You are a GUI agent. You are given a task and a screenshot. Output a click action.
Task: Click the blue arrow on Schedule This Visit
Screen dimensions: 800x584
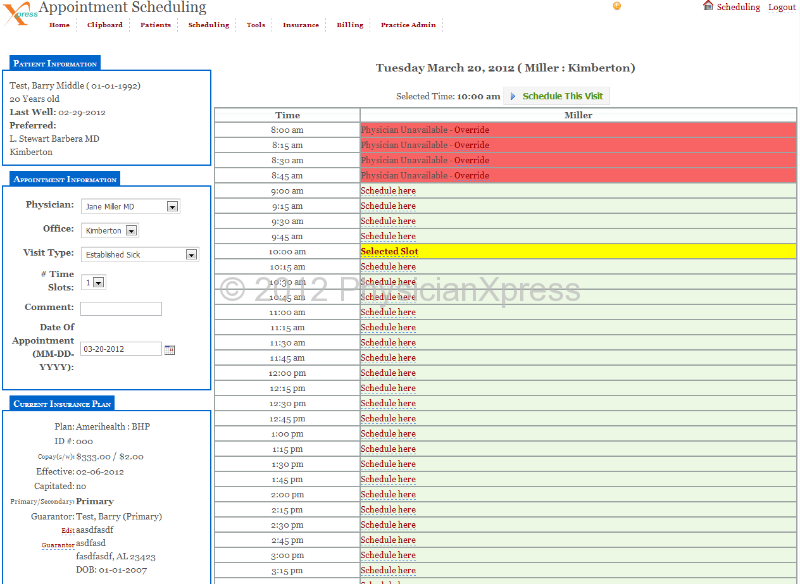[512, 96]
